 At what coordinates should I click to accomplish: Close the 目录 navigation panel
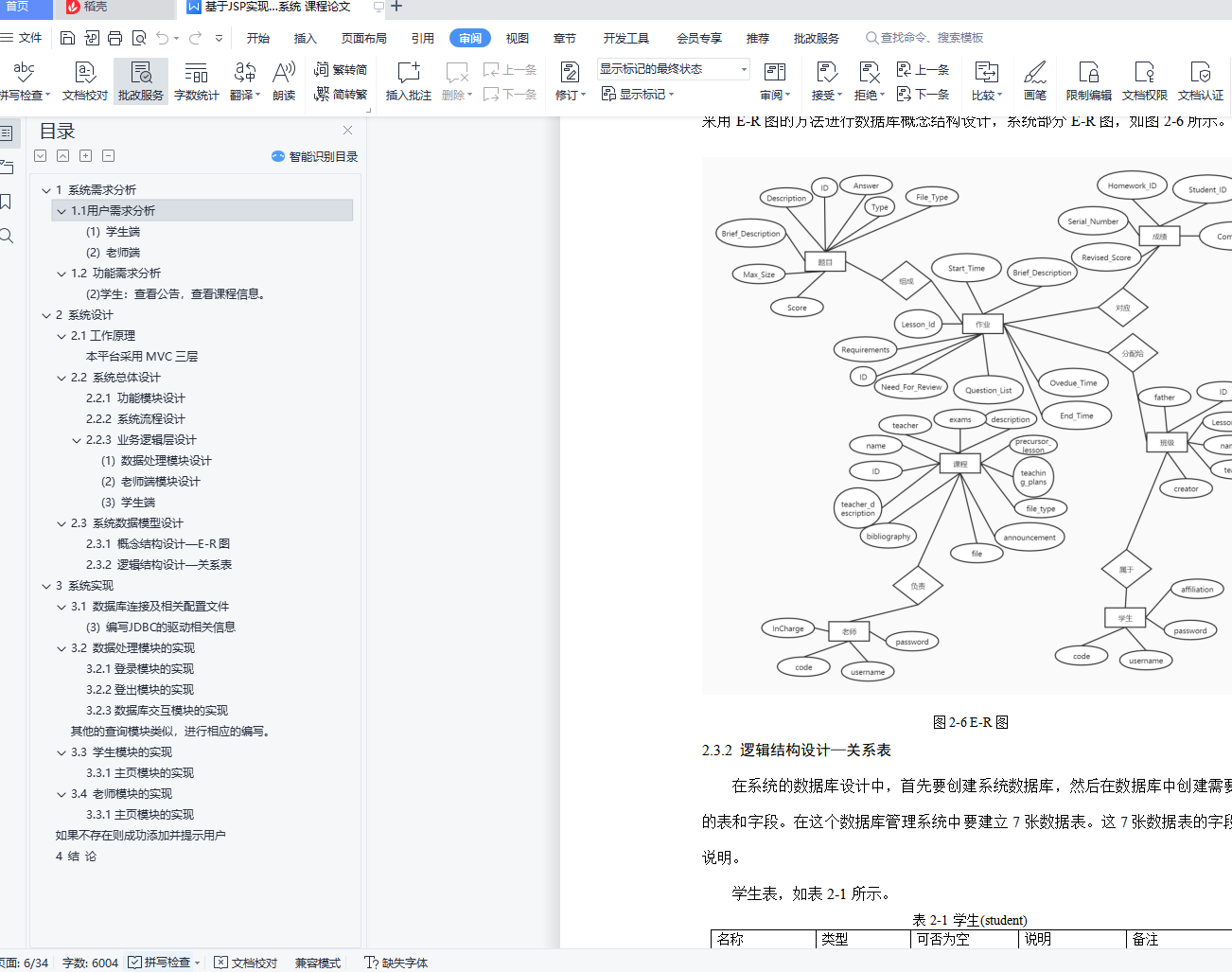pos(347,131)
